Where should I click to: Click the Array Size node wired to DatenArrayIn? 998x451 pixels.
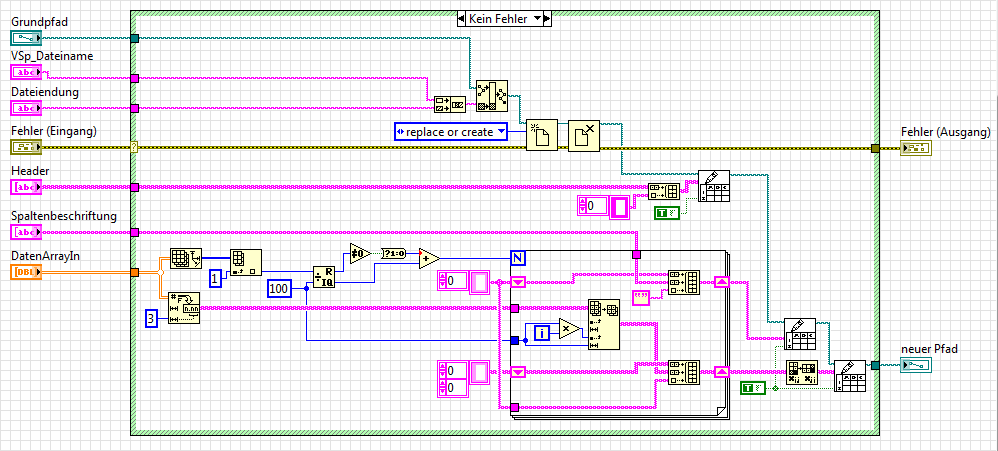coord(186,258)
